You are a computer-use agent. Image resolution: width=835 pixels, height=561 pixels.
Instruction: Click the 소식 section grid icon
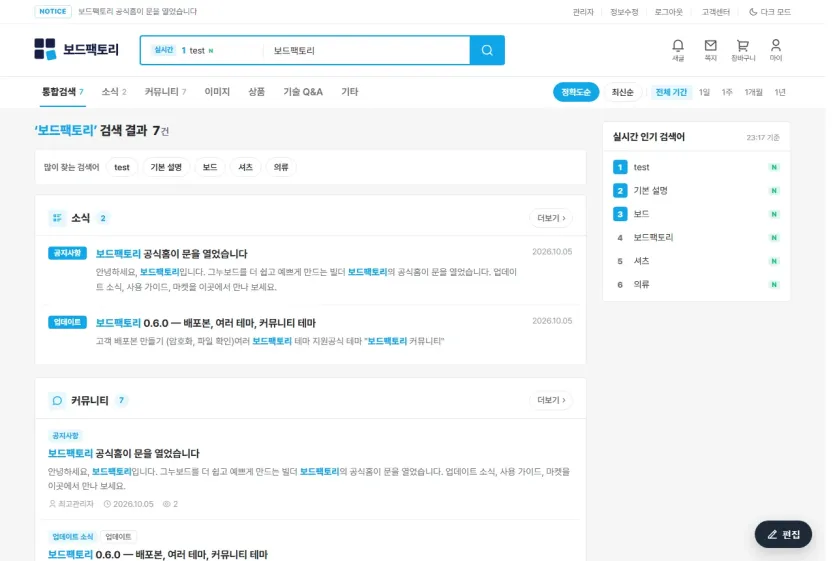(57, 218)
